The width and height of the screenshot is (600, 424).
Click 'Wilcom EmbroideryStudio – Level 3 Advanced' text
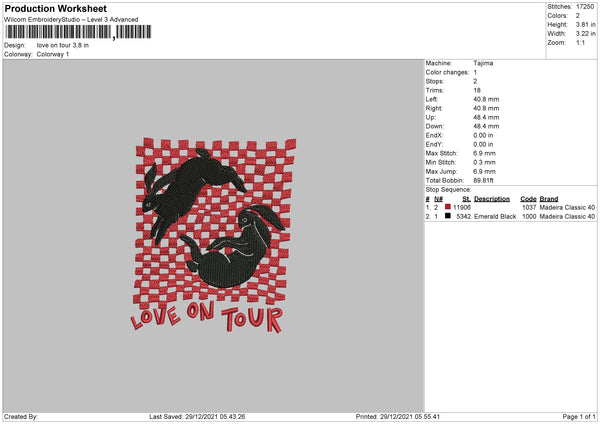[x=71, y=20]
